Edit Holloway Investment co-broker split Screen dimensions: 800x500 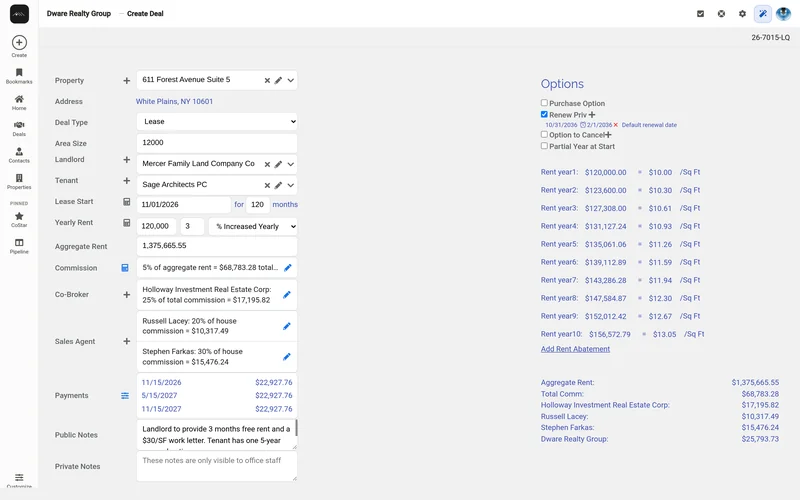click(x=287, y=294)
